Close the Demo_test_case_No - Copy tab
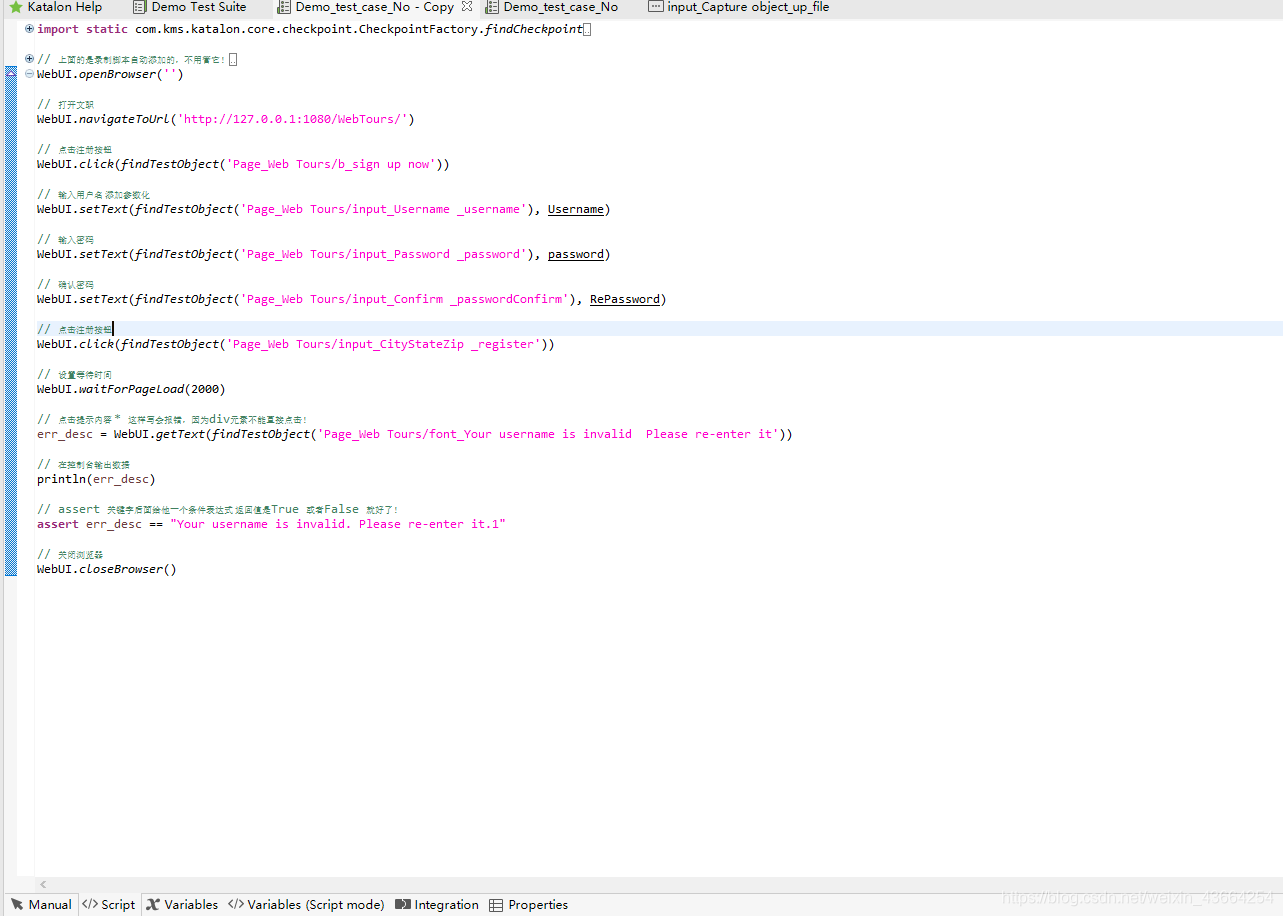The image size is (1283, 916). pos(466,7)
